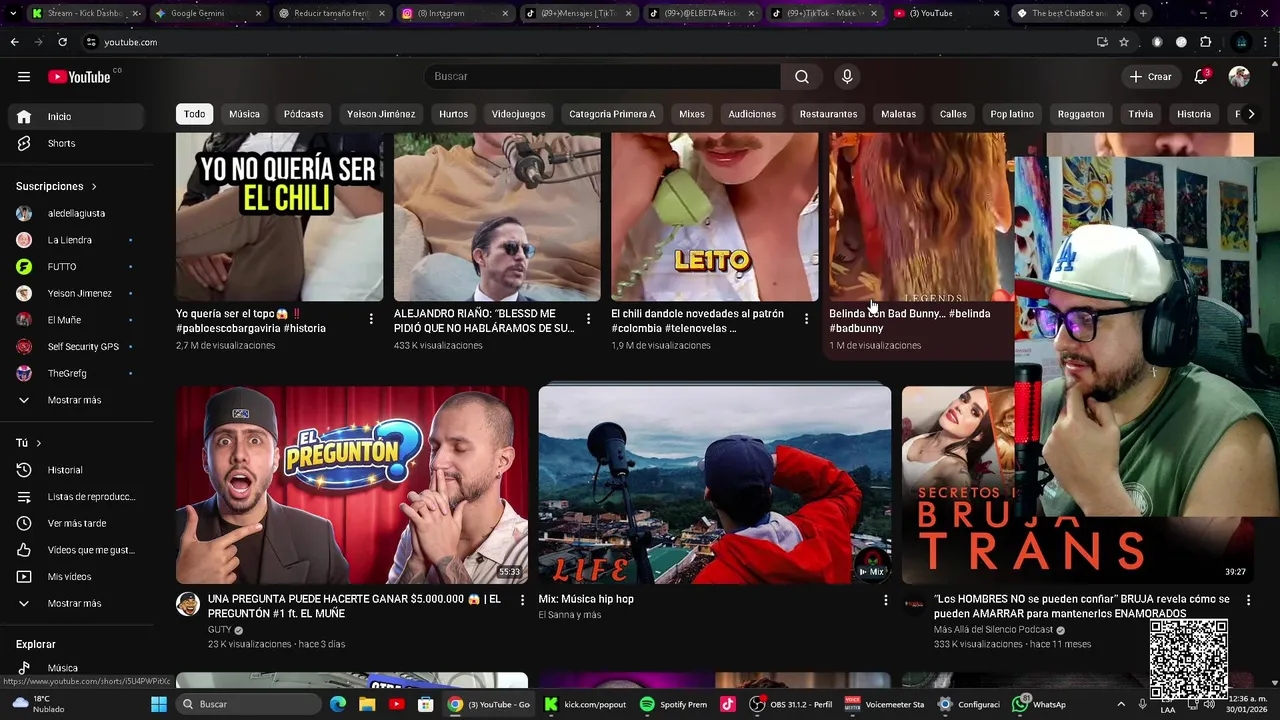
Task: Open Spotify Premium from the taskbar
Action: pyautogui.click(x=673, y=704)
